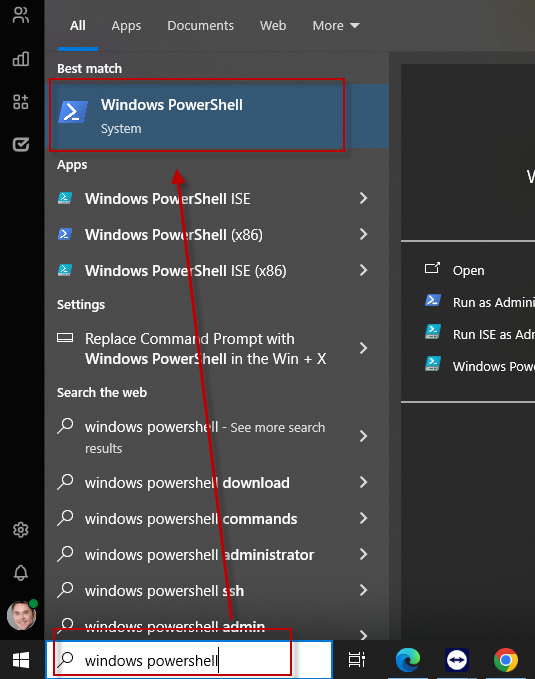Click the notifications bell icon in the sidebar

click(21, 572)
